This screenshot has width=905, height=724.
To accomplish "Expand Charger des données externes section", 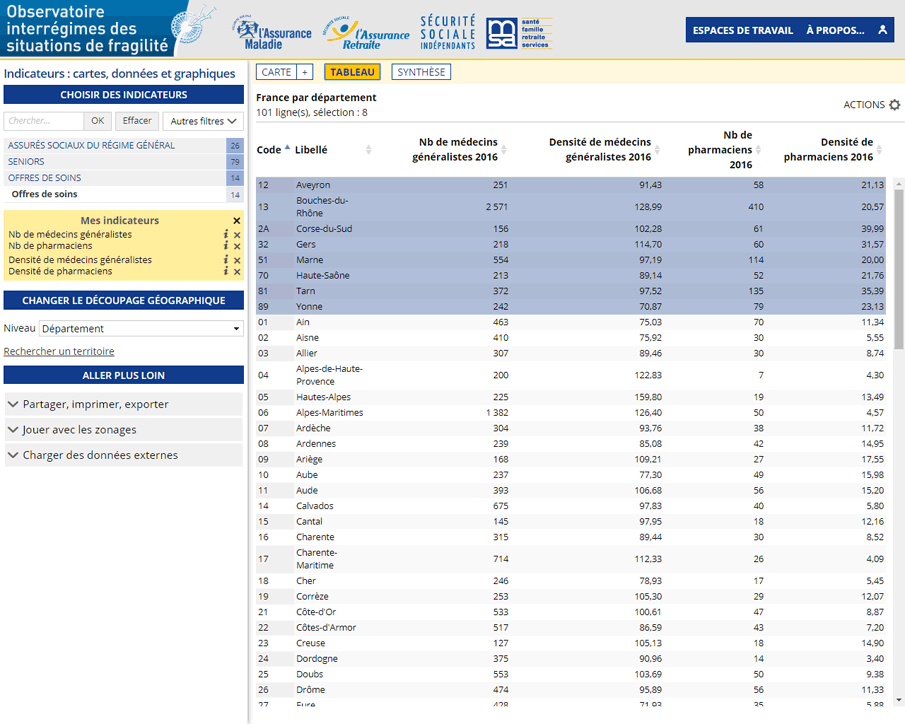I will point(124,455).
